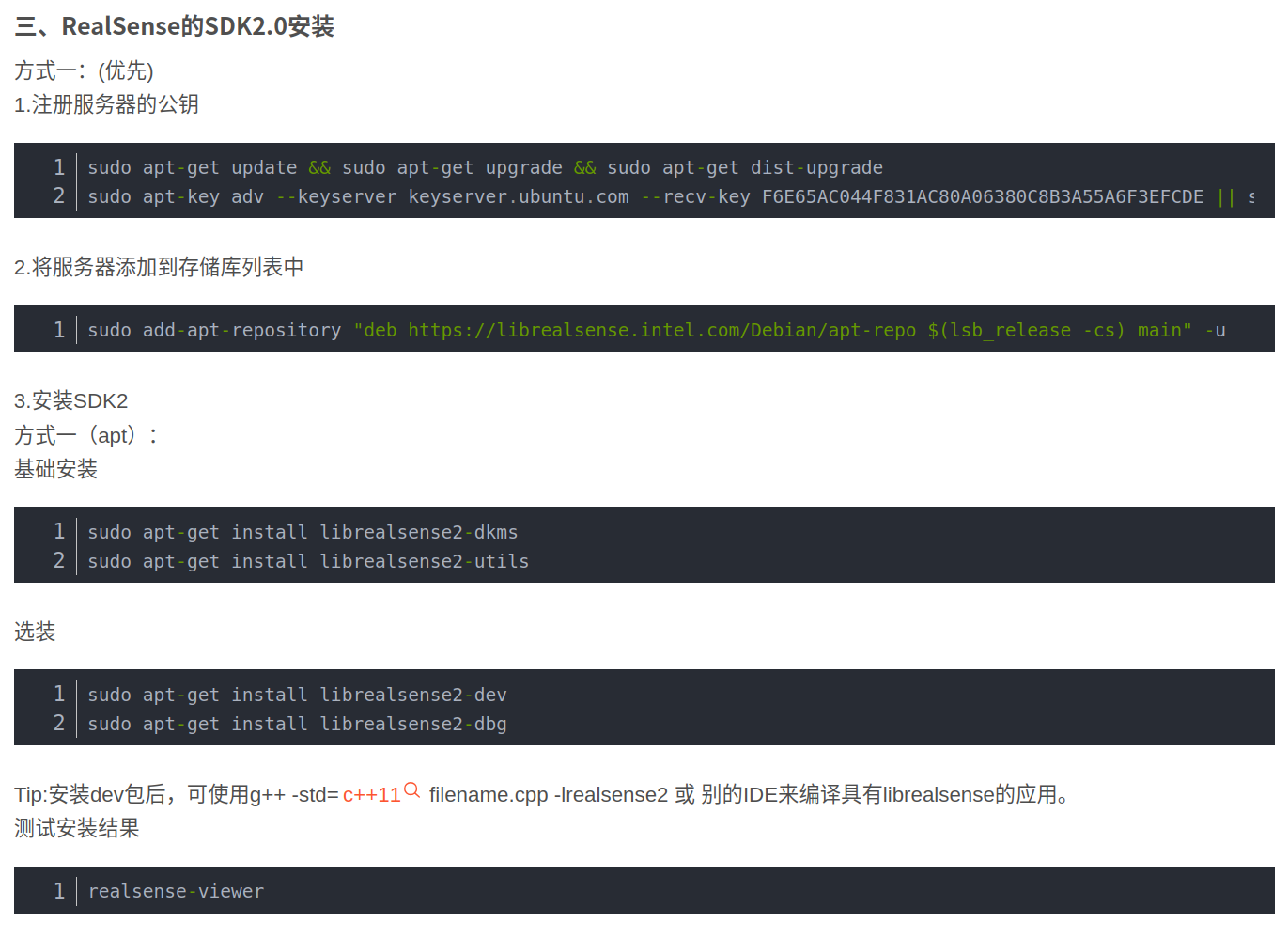
Task: Click the text 1.注册服务器的公钥
Action: (106, 104)
